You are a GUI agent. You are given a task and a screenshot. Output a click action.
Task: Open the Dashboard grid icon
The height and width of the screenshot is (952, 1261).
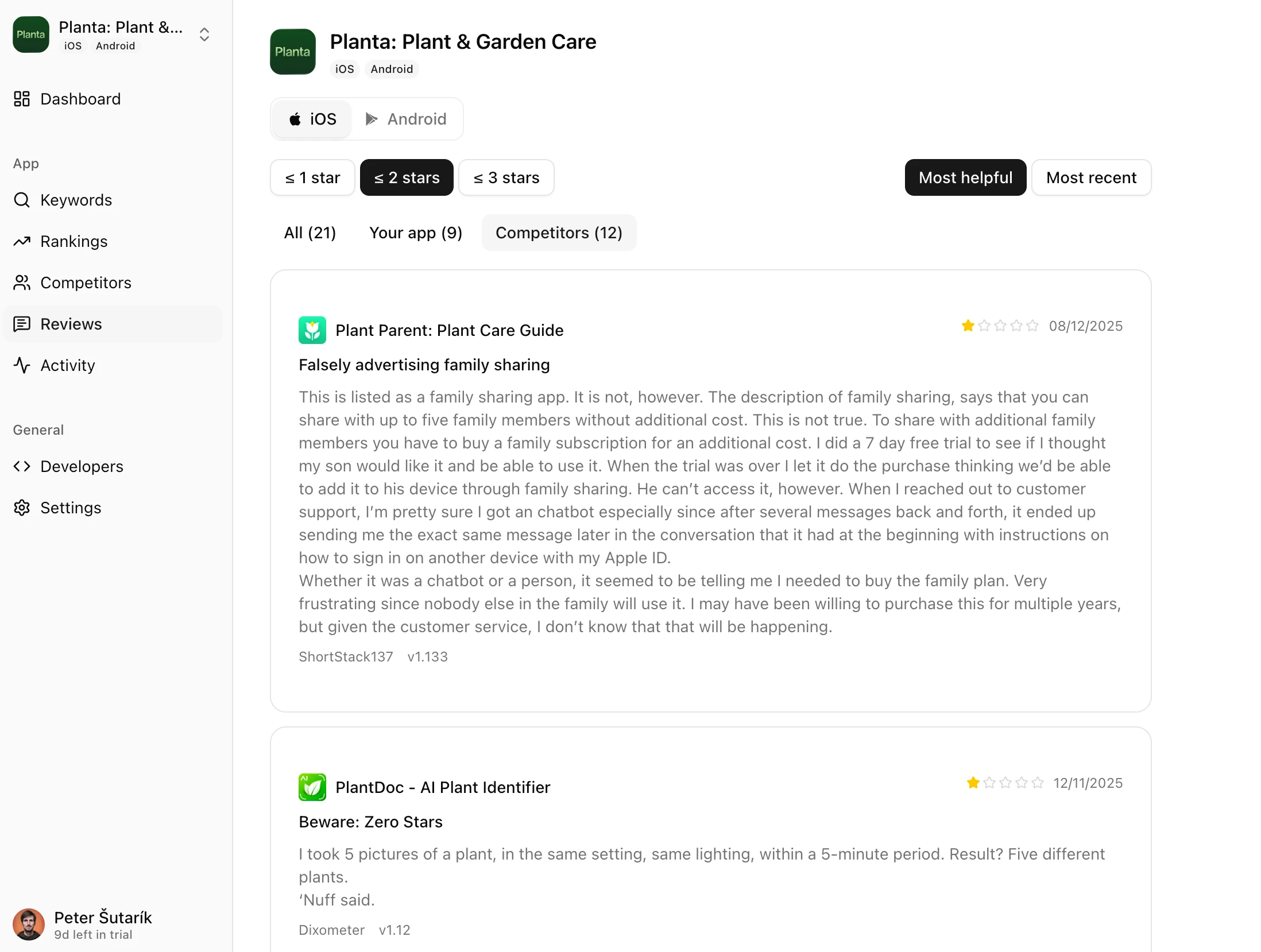click(22, 99)
